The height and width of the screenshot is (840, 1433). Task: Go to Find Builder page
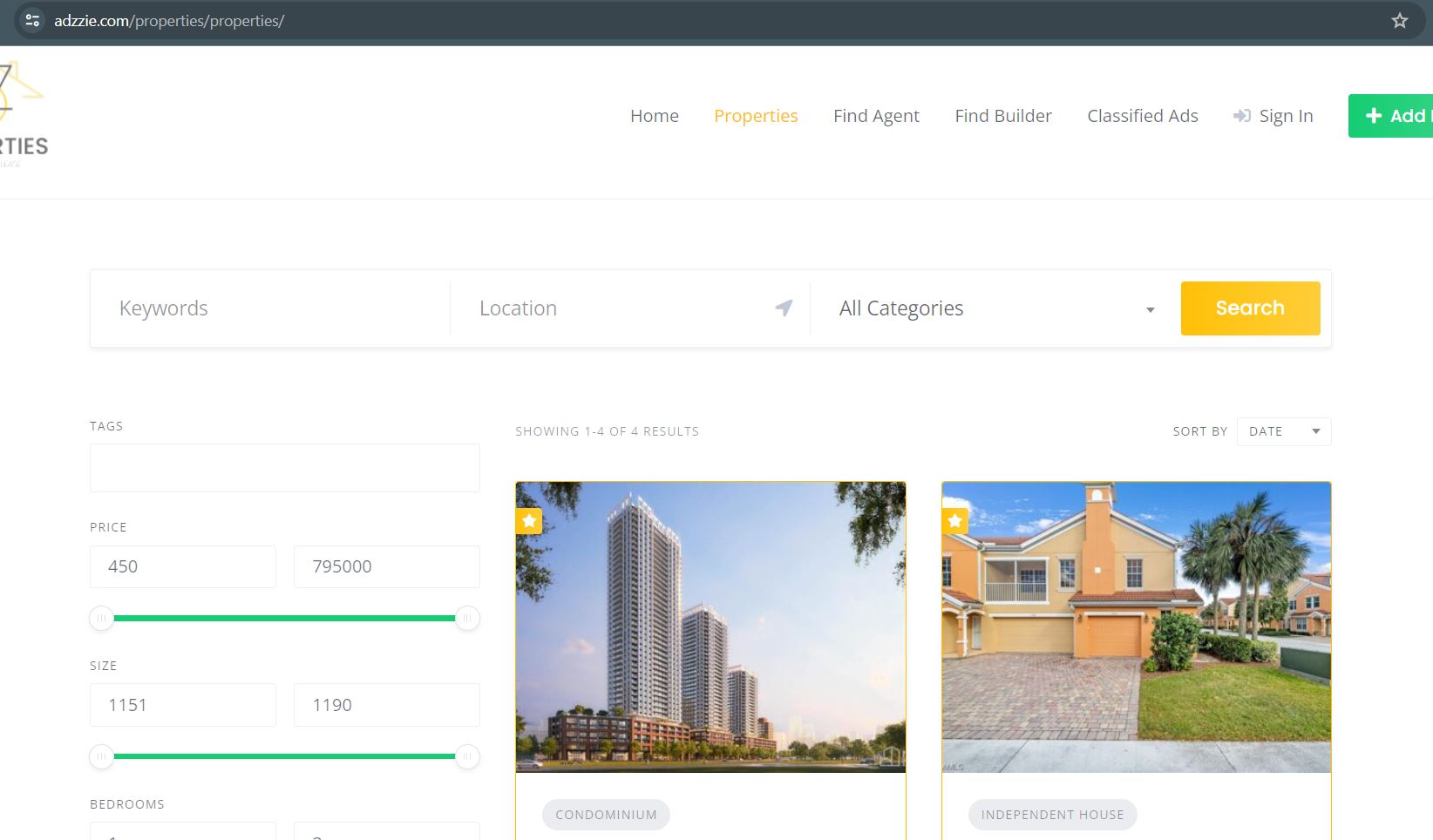[x=1003, y=116]
